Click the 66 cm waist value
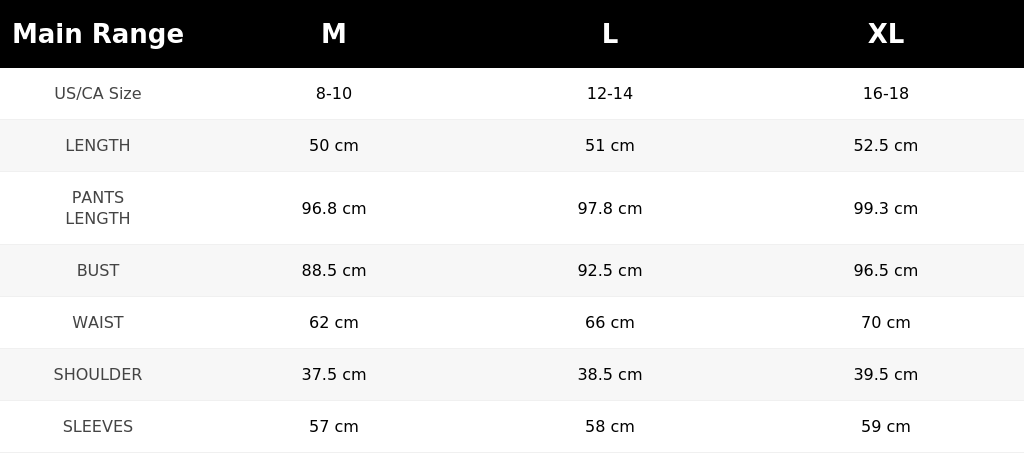The height and width of the screenshot is (453, 1024). [x=610, y=322]
